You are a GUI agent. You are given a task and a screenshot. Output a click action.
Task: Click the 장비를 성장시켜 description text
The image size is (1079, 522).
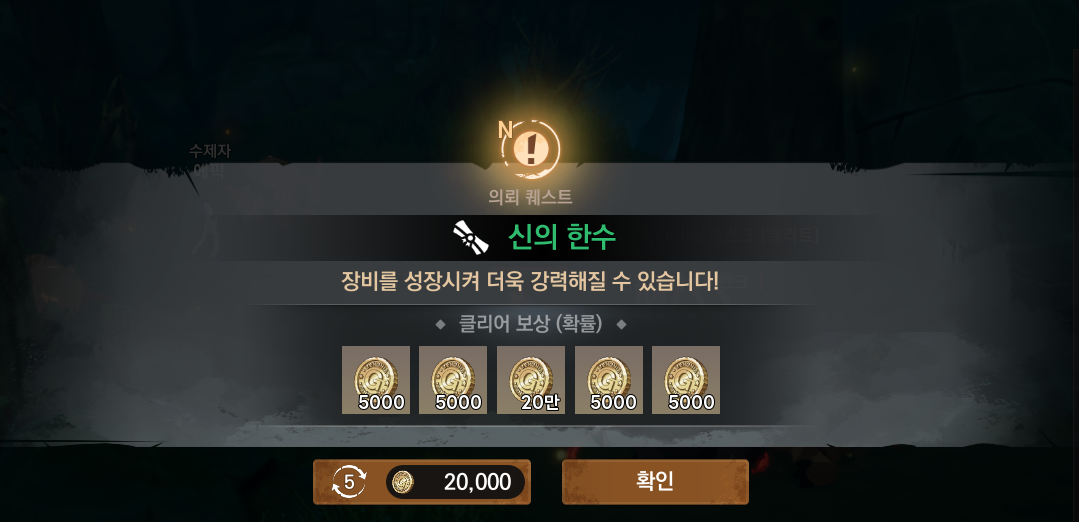click(530, 281)
